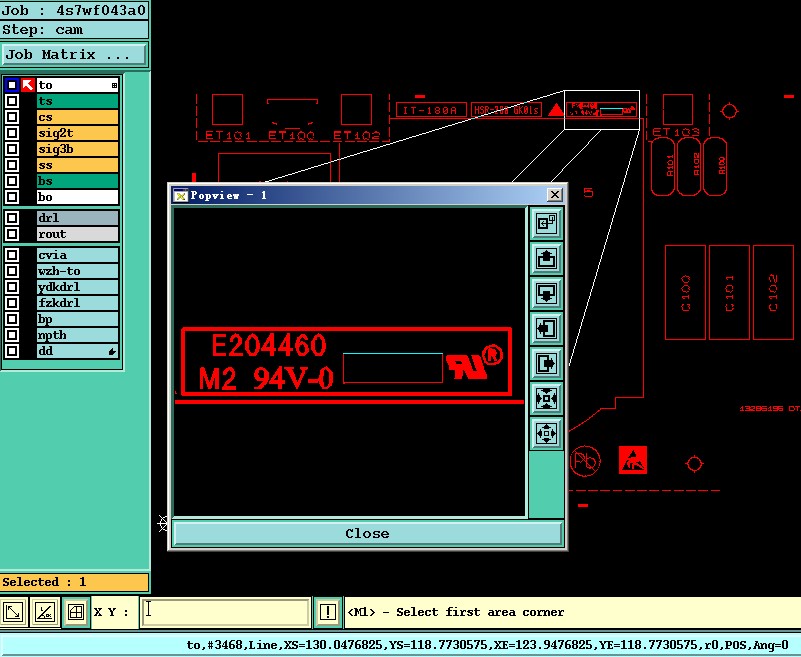
Task: Click the Popview source-area selection icon
Action: pyautogui.click(x=547, y=223)
